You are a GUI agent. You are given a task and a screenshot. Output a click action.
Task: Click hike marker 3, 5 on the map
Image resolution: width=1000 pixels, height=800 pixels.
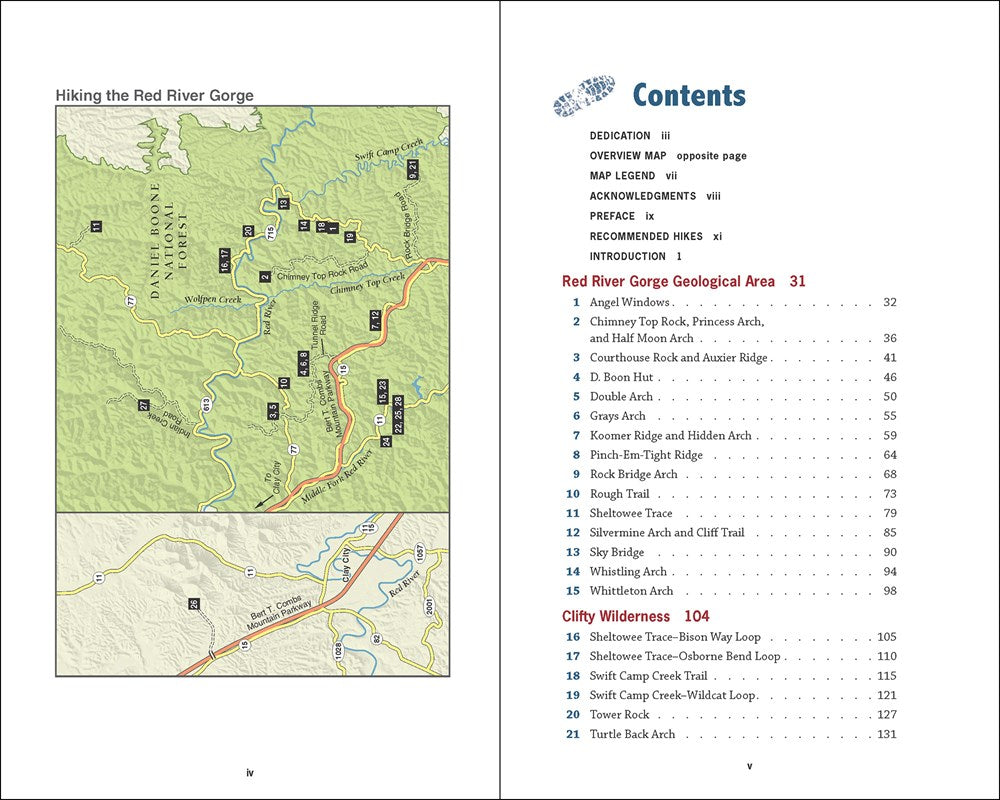272,411
